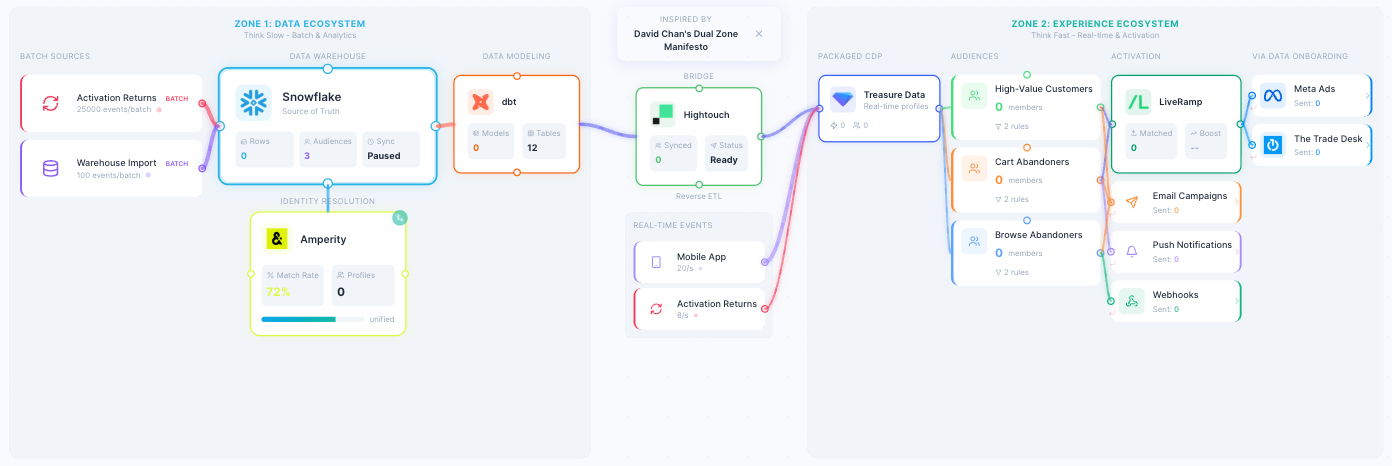The height and width of the screenshot is (466, 1392).
Task: Click the Push Notifications bell icon
Action: pos(1131,251)
